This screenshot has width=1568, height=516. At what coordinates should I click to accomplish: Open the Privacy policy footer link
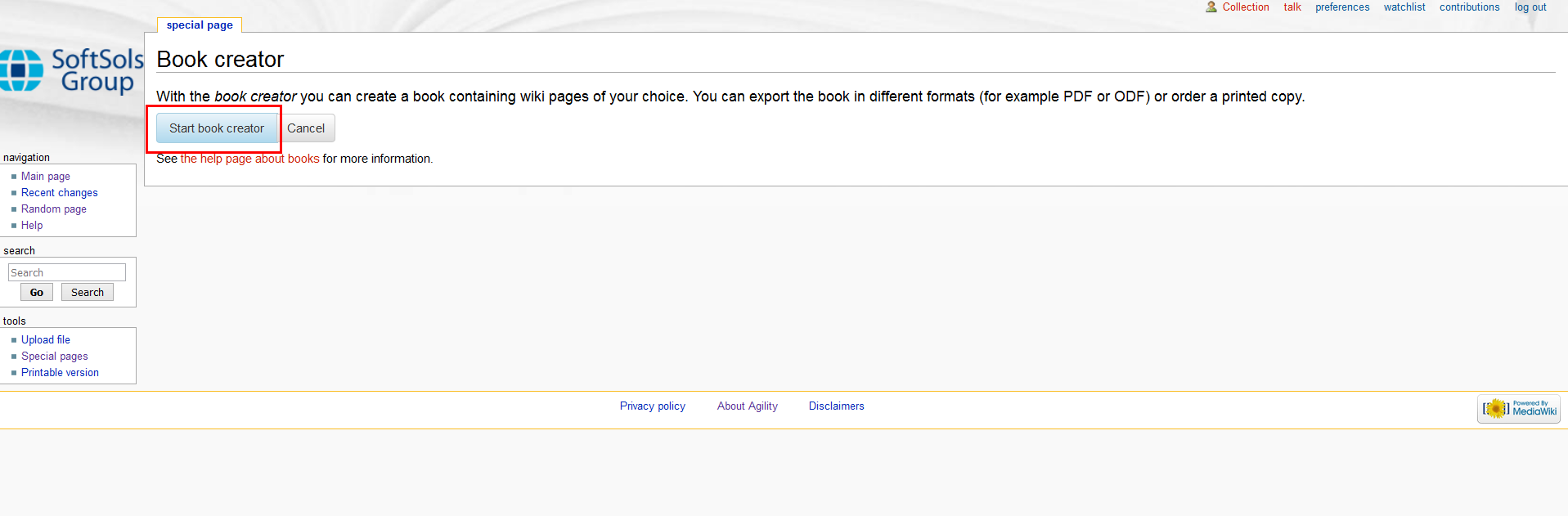(652, 406)
